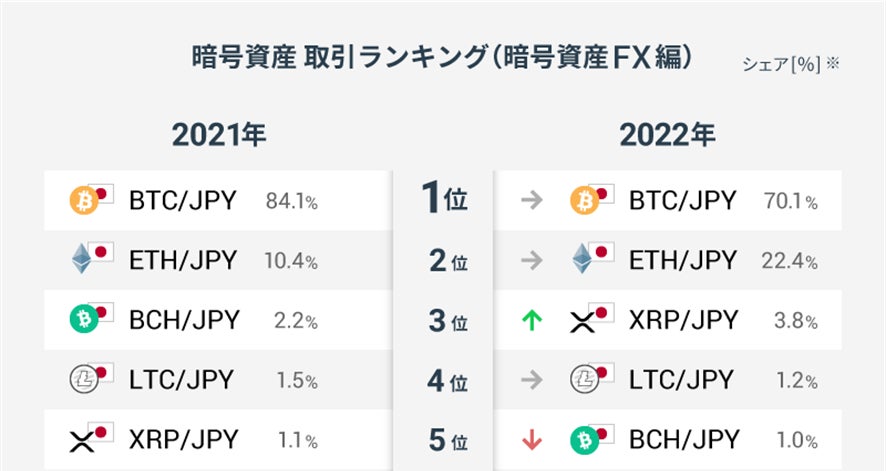The width and height of the screenshot is (886, 471).
Task: Click the 2021 LTC/JPY Litecoin icon
Action: tap(83, 380)
